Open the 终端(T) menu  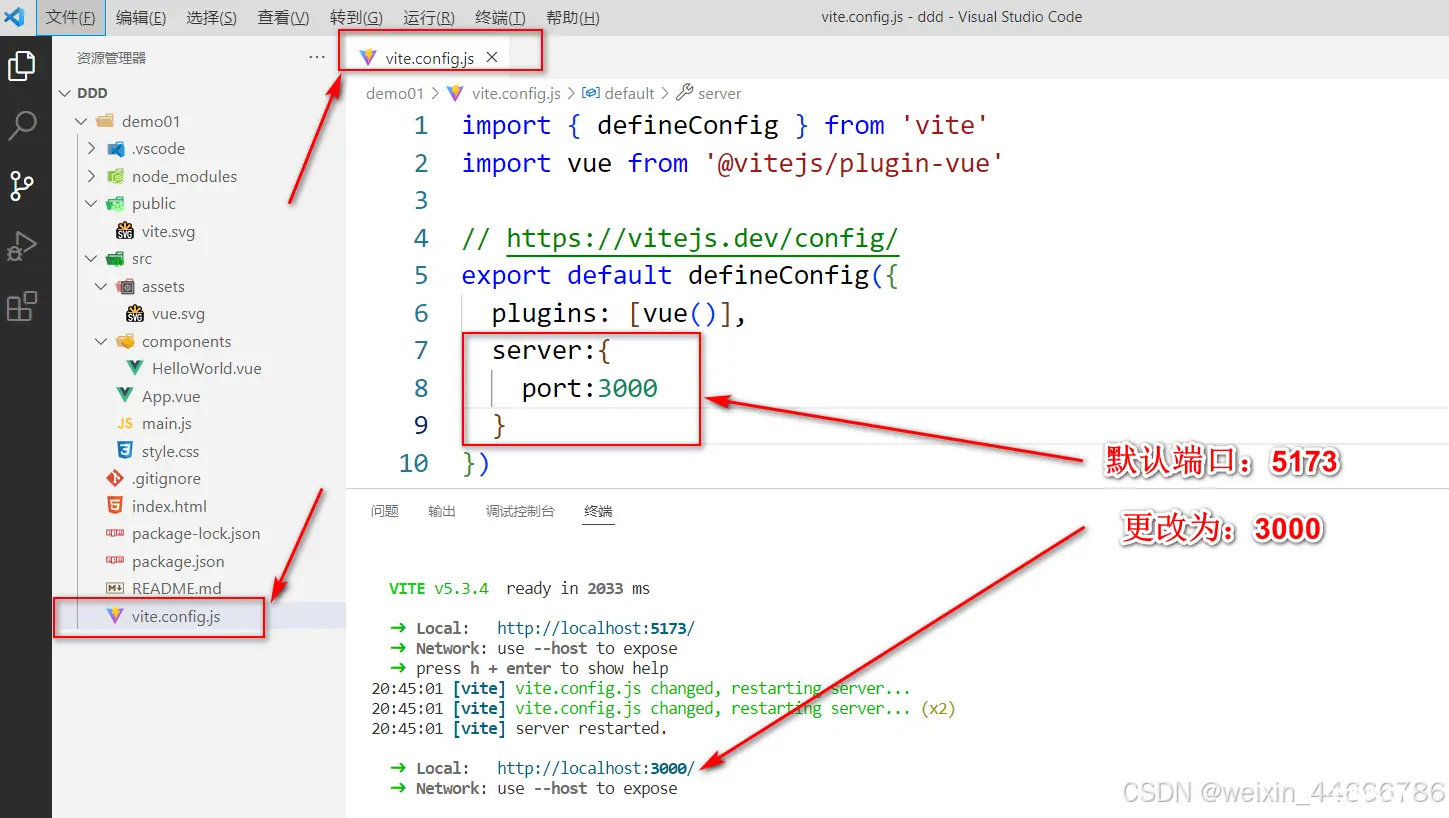pos(500,17)
